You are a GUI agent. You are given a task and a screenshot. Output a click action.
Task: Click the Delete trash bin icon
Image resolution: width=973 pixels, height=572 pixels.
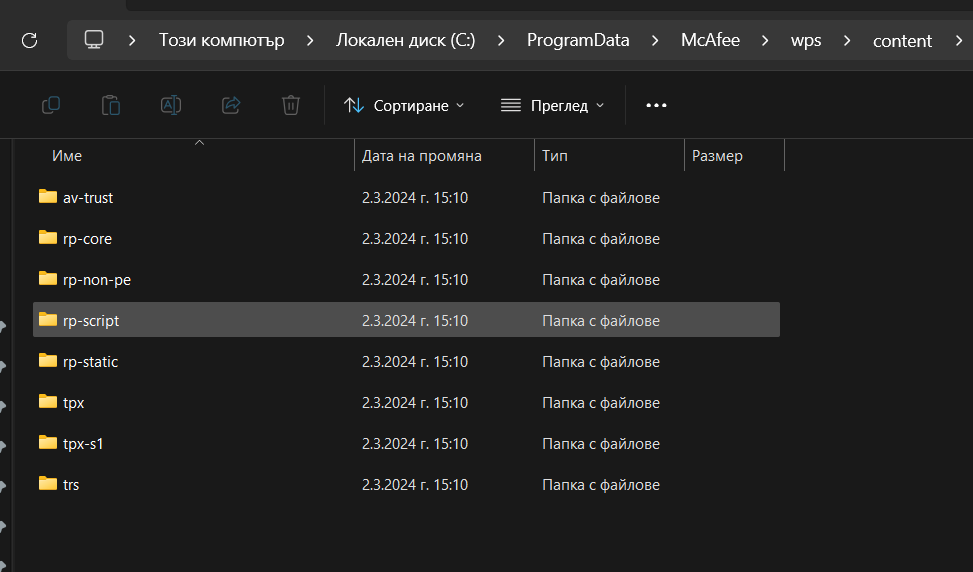point(291,105)
